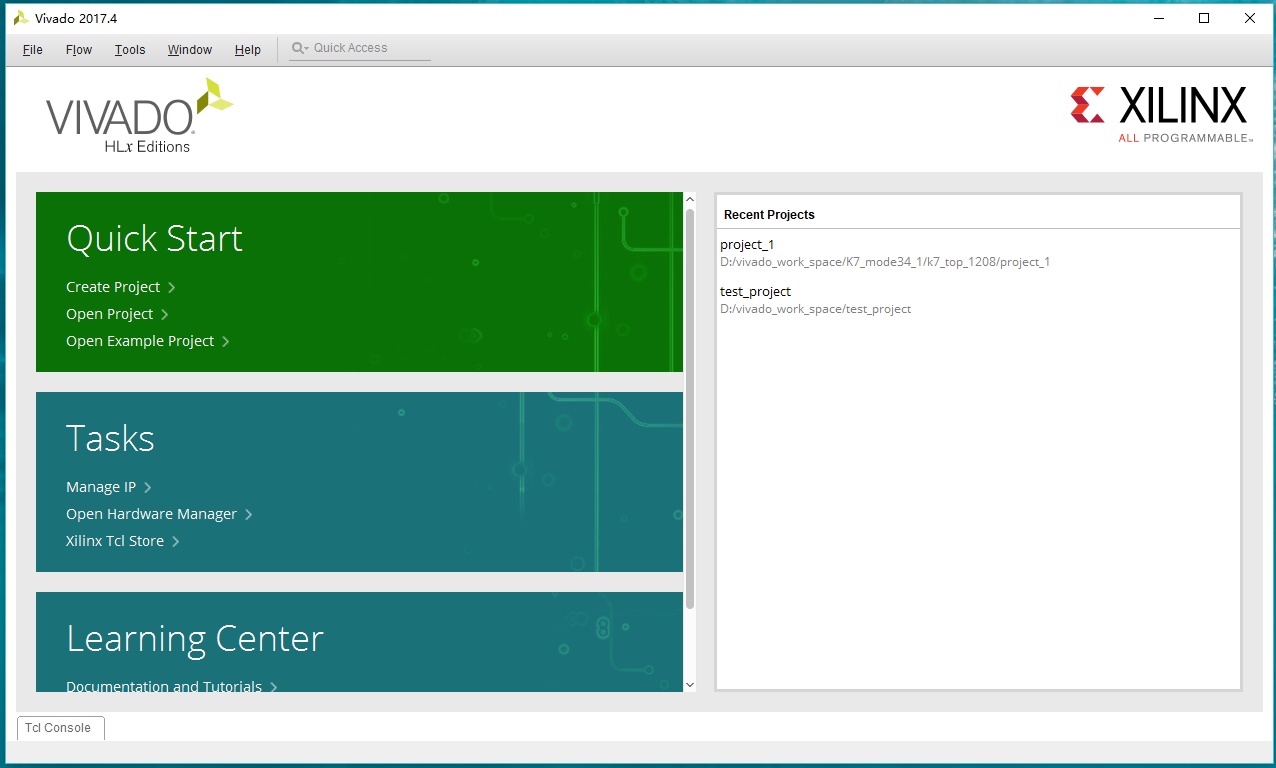Close the Vivado window
1276x768 pixels.
coord(1250,18)
